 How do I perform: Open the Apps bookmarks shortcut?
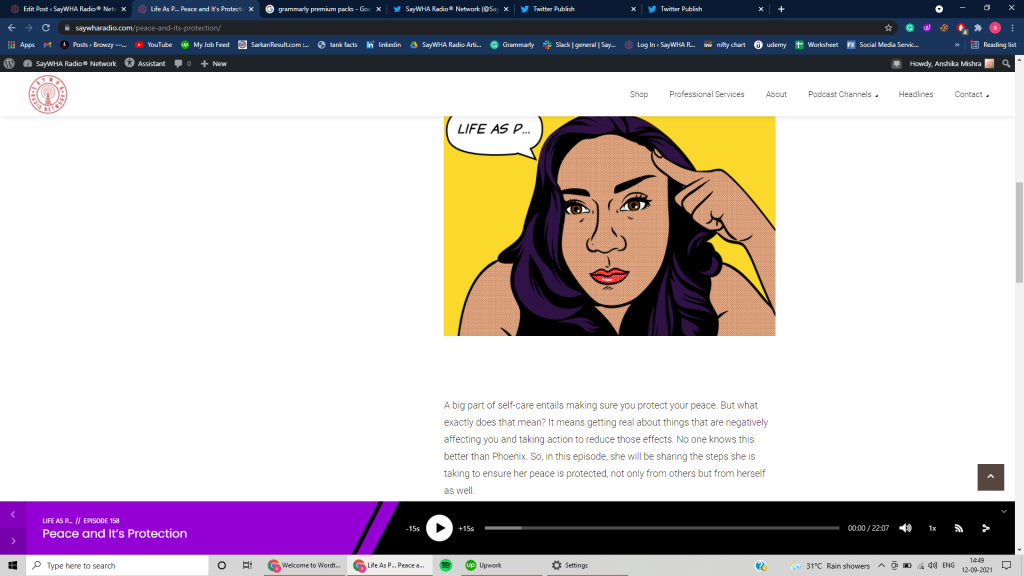21,44
